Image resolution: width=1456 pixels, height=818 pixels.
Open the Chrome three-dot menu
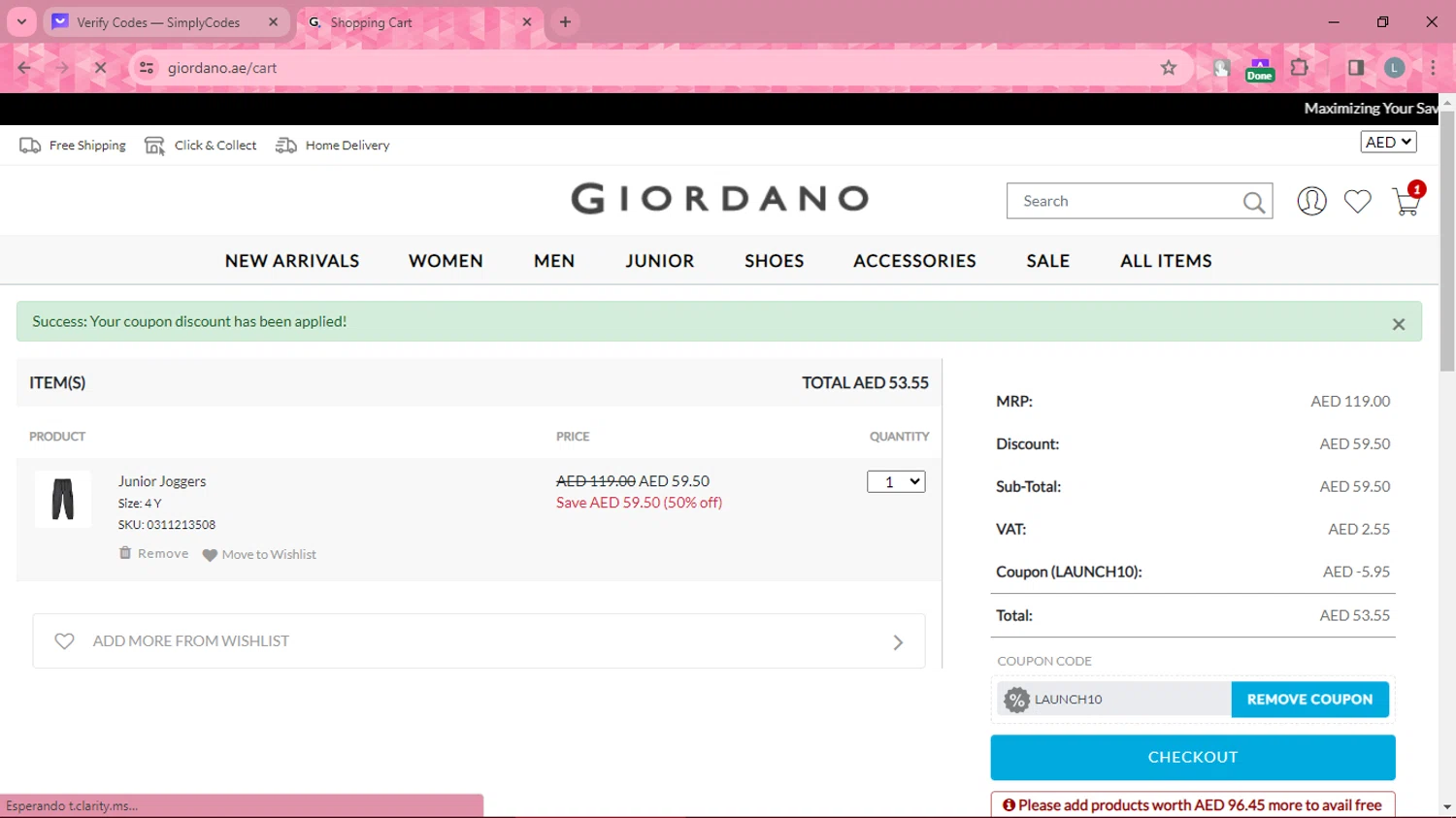(x=1433, y=68)
